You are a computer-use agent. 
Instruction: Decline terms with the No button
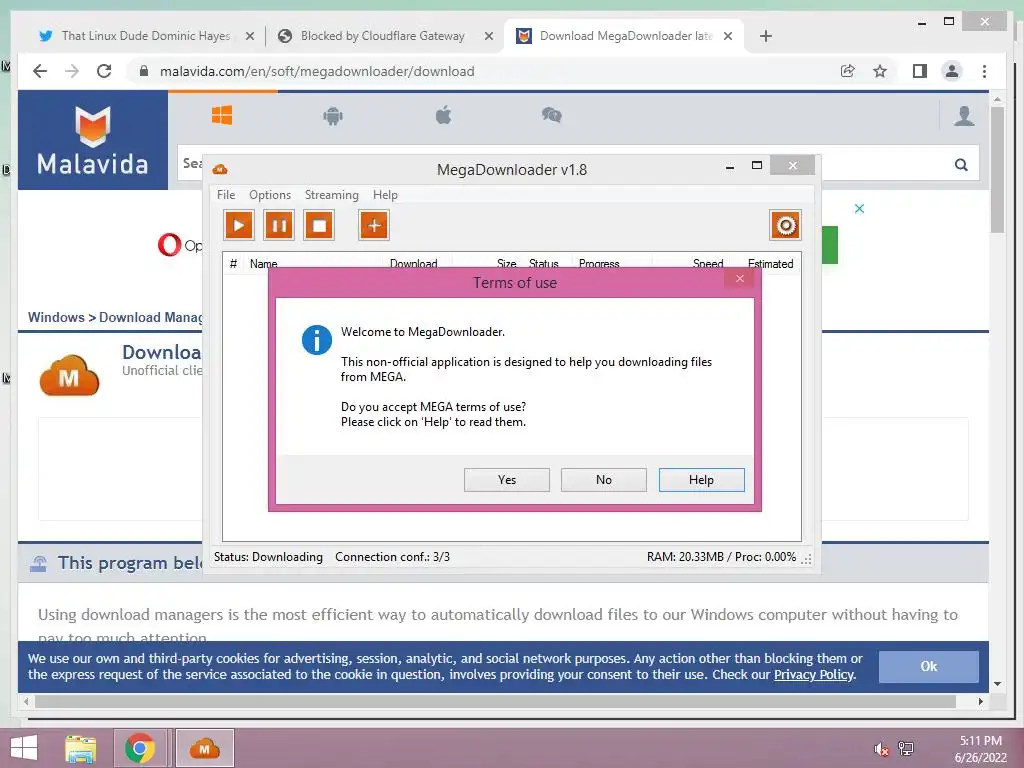click(x=603, y=480)
